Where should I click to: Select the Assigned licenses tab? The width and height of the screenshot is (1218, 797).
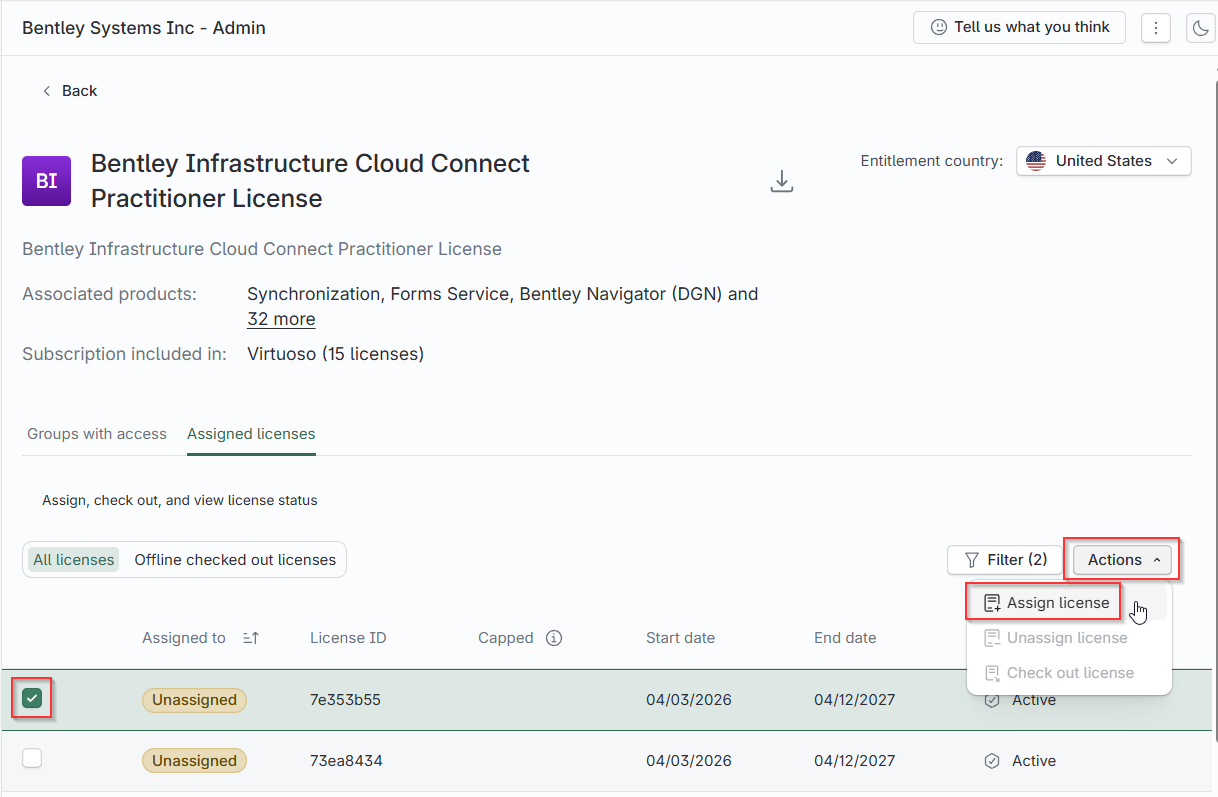coord(251,434)
